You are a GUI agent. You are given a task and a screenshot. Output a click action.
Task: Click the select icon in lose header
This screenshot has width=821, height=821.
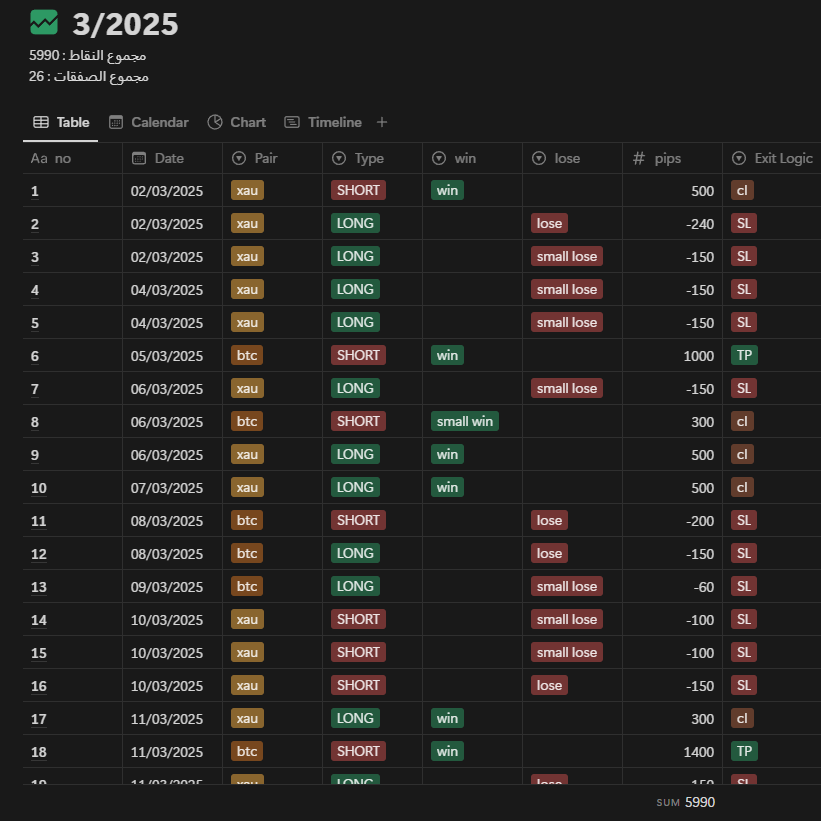point(539,158)
